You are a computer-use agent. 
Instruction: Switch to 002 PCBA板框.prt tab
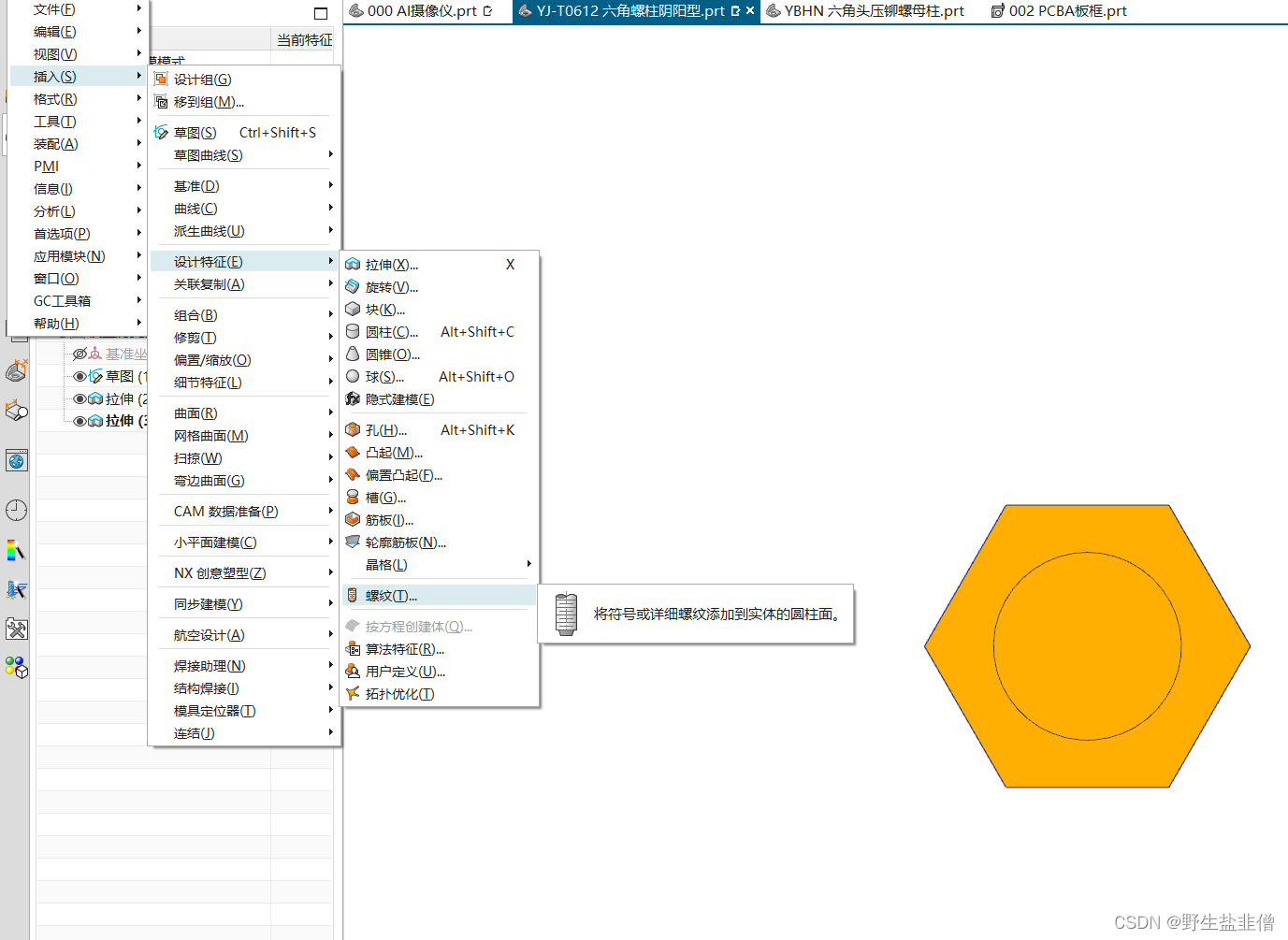pos(1059,11)
